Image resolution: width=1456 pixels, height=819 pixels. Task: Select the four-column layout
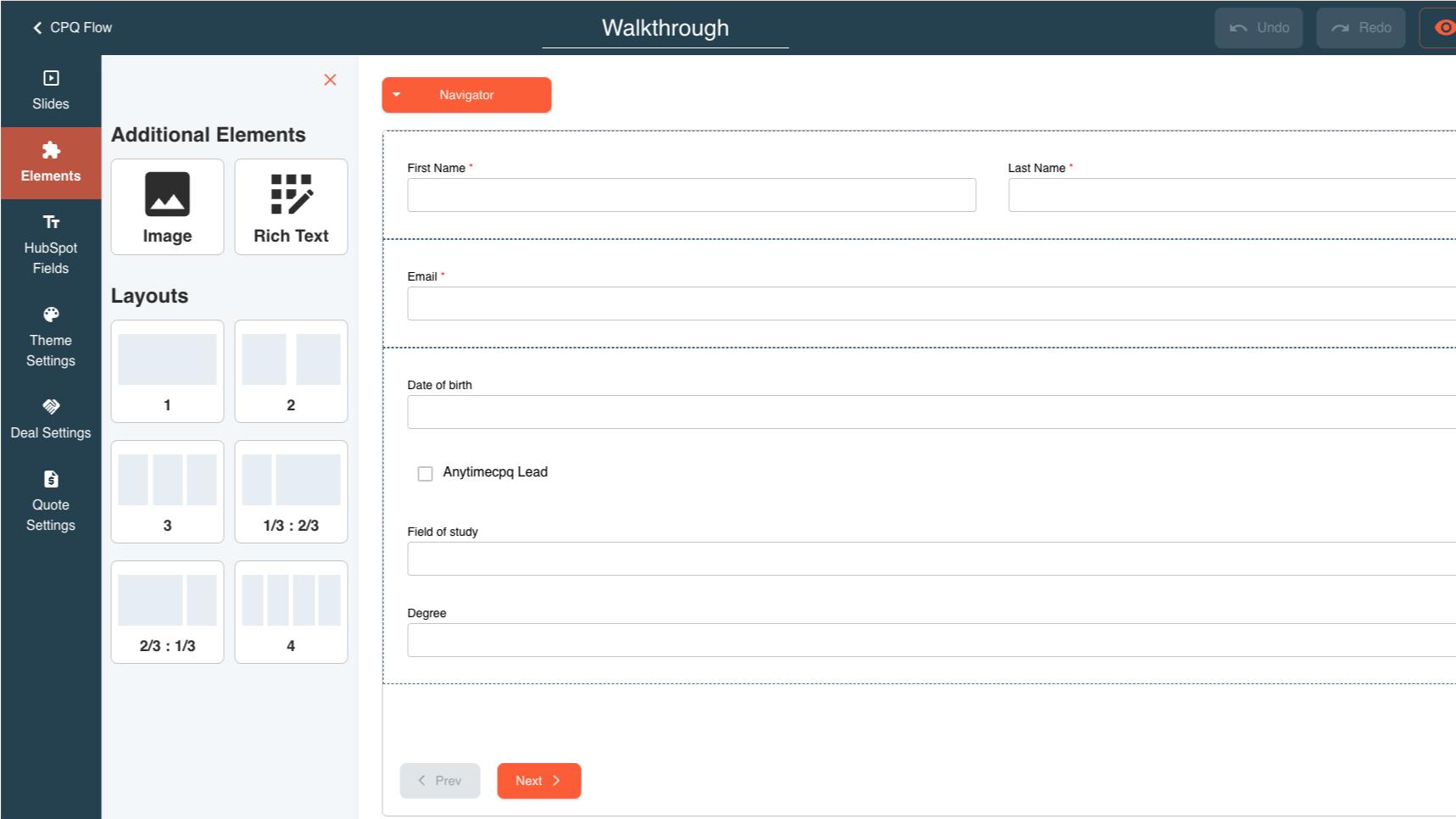(291, 612)
